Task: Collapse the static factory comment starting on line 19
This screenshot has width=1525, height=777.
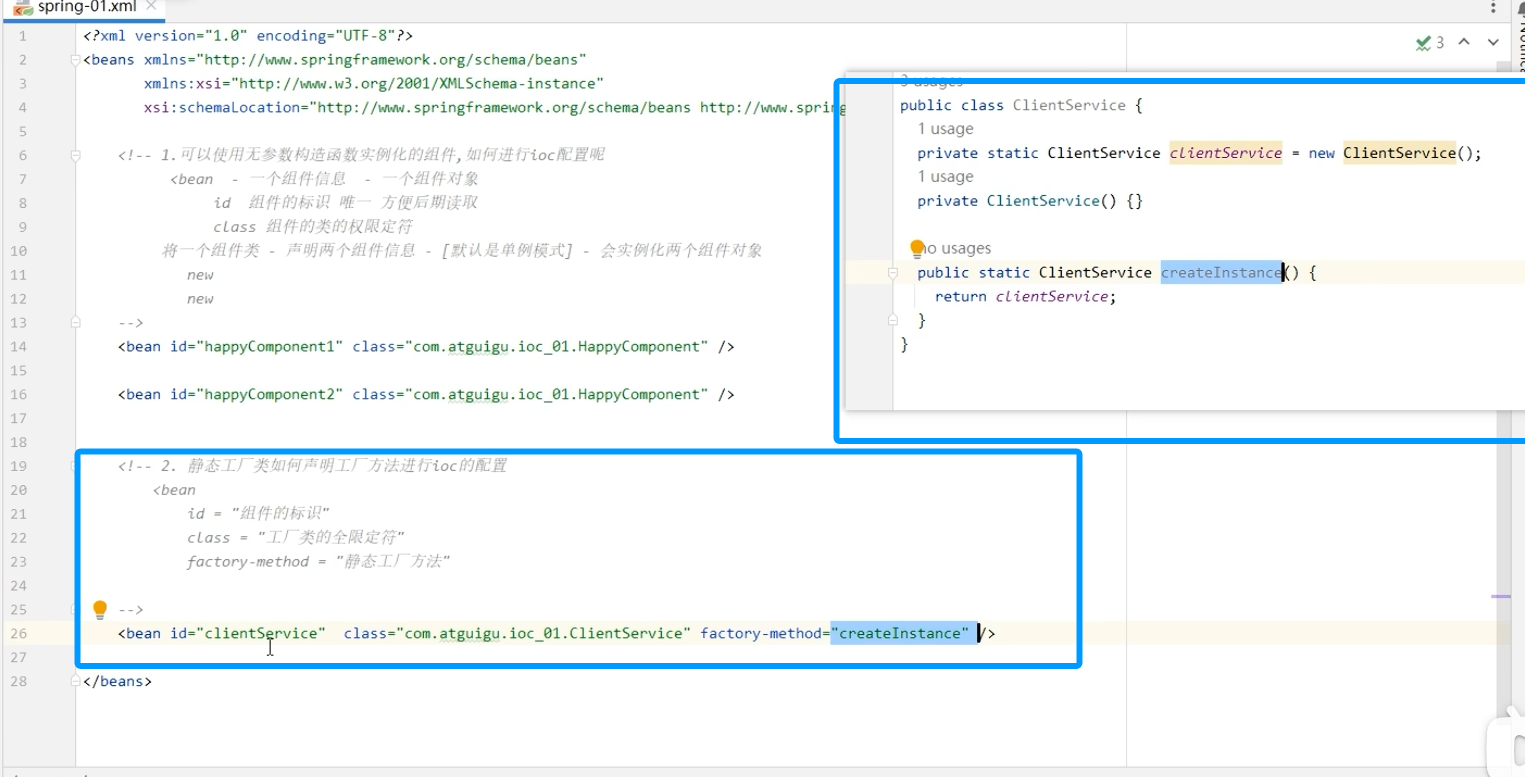Action: 75,466
